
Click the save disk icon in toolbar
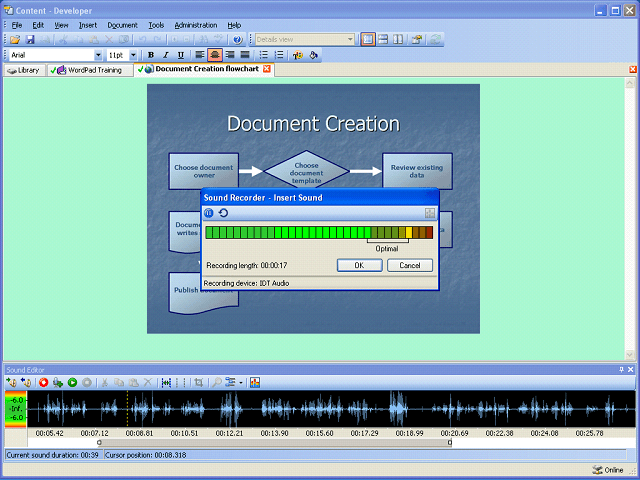tap(30, 39)
